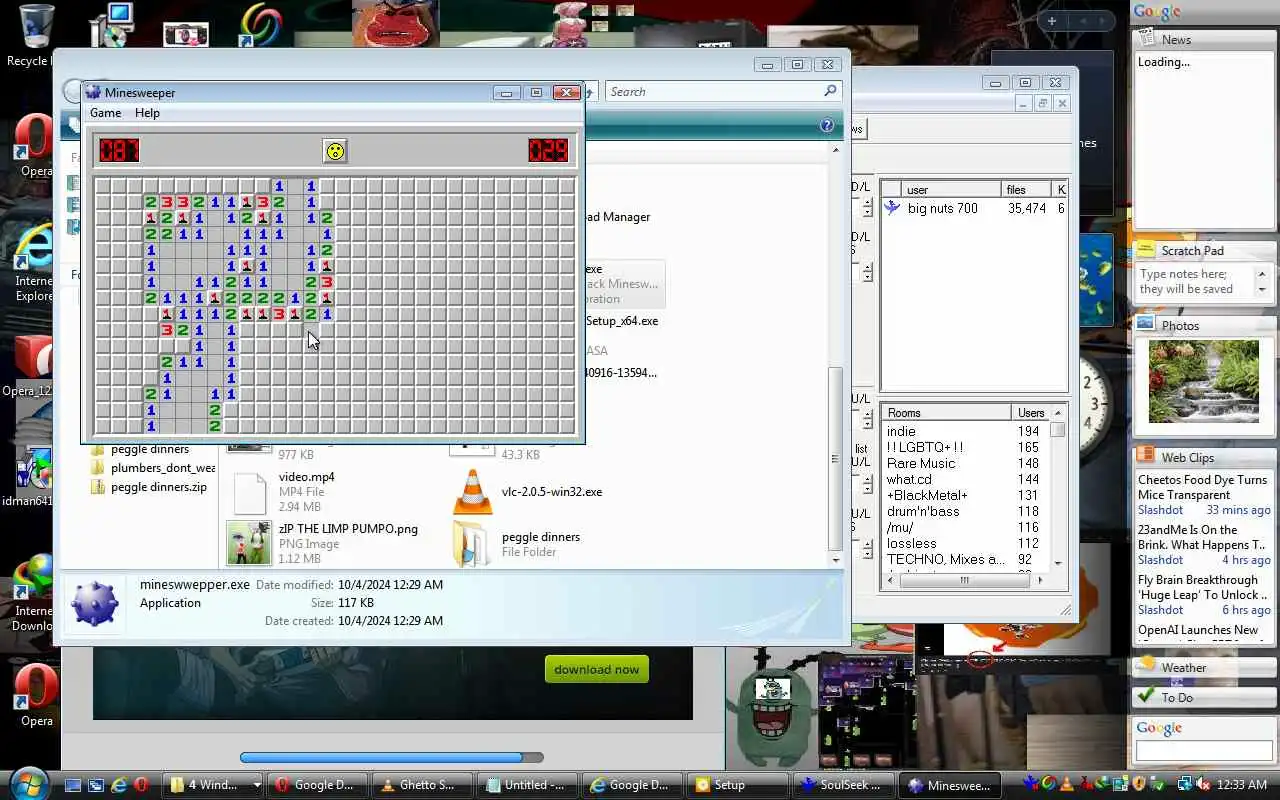Select the /mu/ room
The width and height of the screenshot is (1280, 800).
900,527
